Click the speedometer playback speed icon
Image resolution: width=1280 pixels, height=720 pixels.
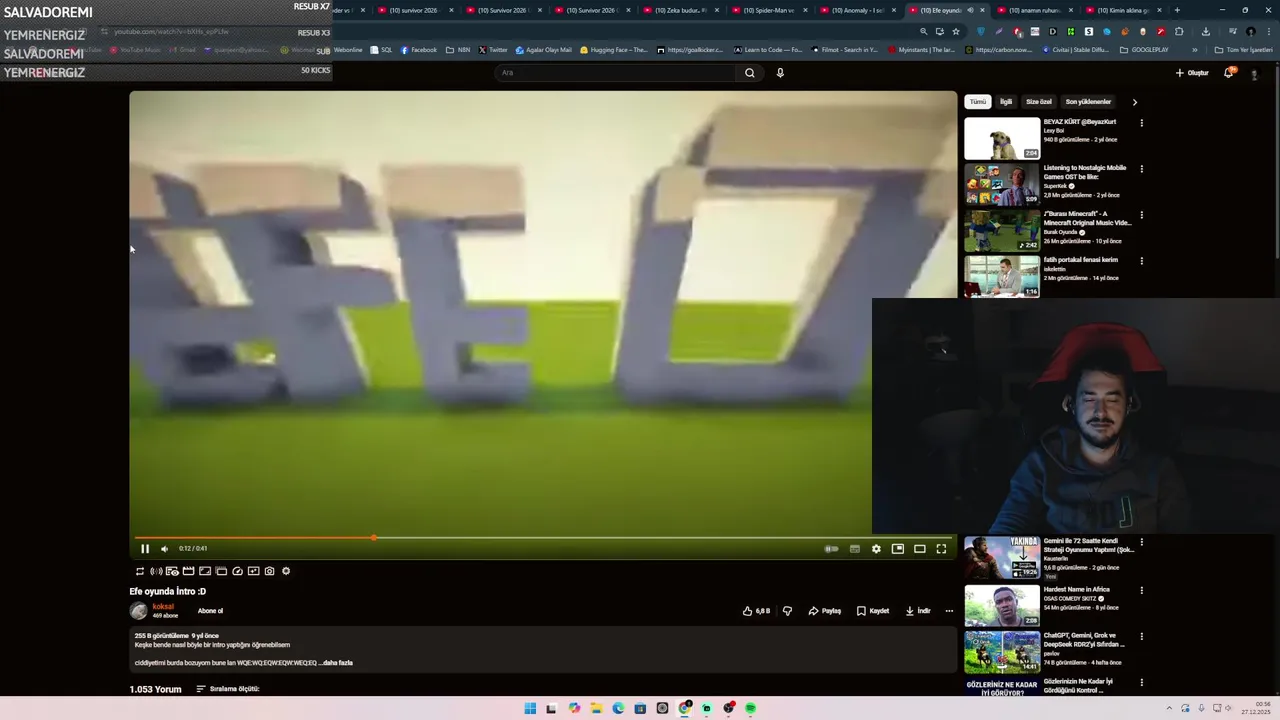237,571
